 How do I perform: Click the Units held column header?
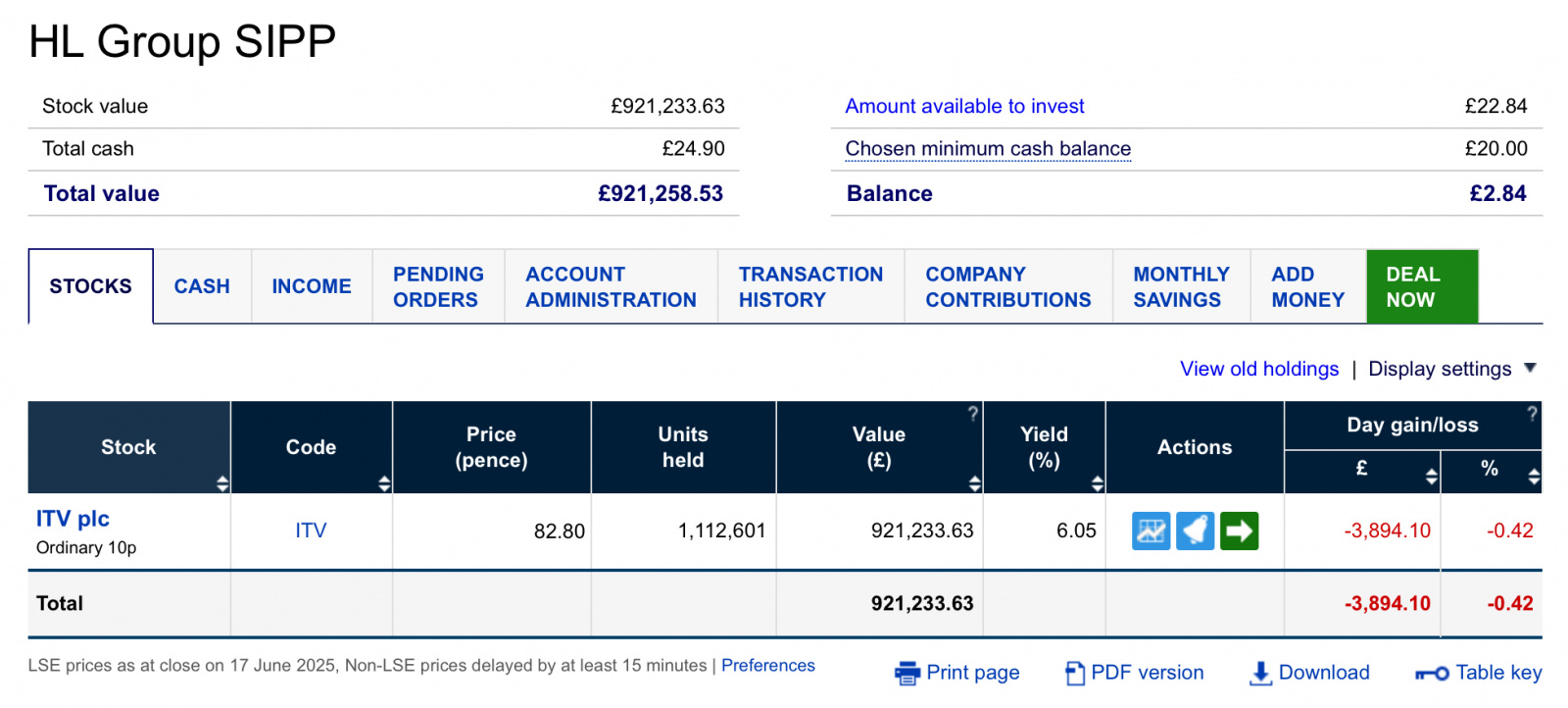[683, 447]
